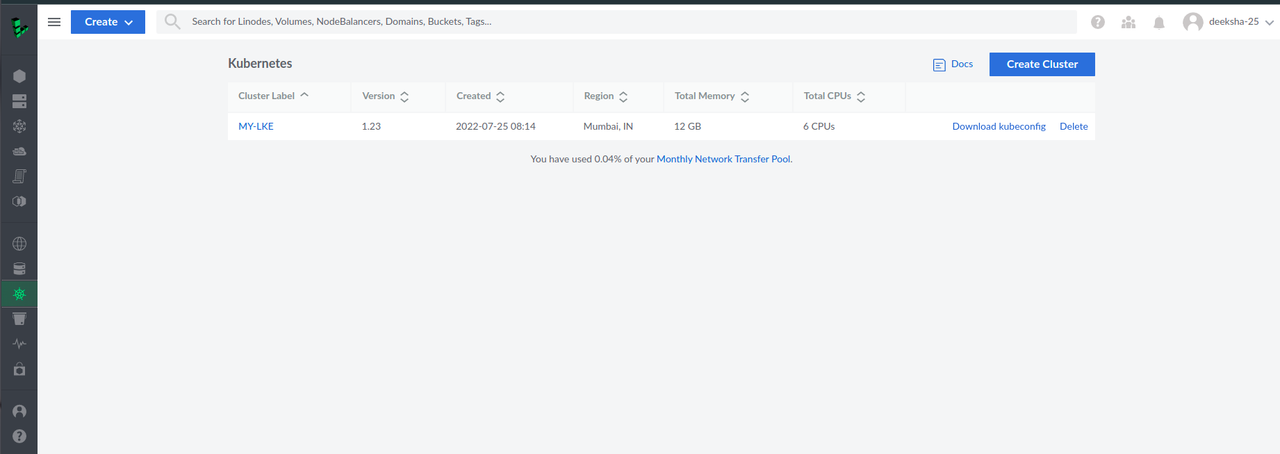Open the Object Storage bucket icon
This screenshot has width=1280, height=454.
coord(19,319)
